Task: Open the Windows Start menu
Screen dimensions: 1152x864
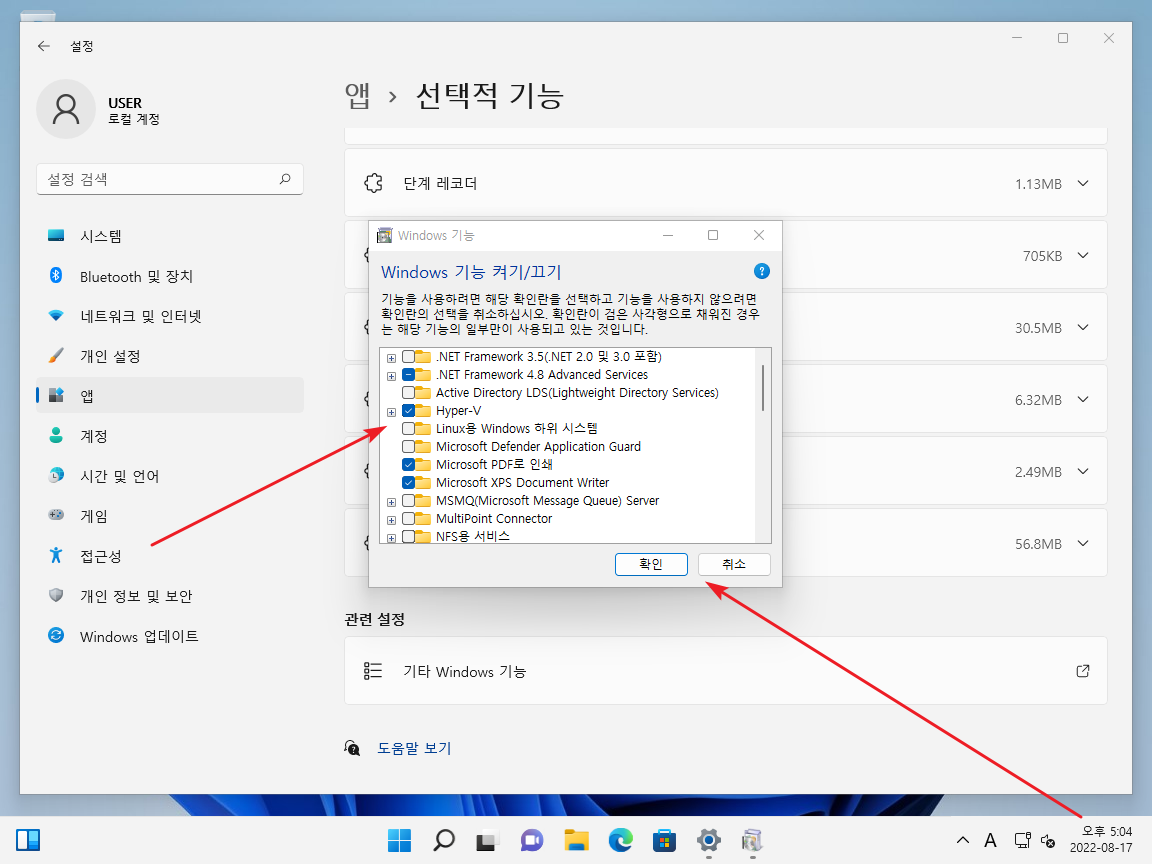Action: click(400, 840)
